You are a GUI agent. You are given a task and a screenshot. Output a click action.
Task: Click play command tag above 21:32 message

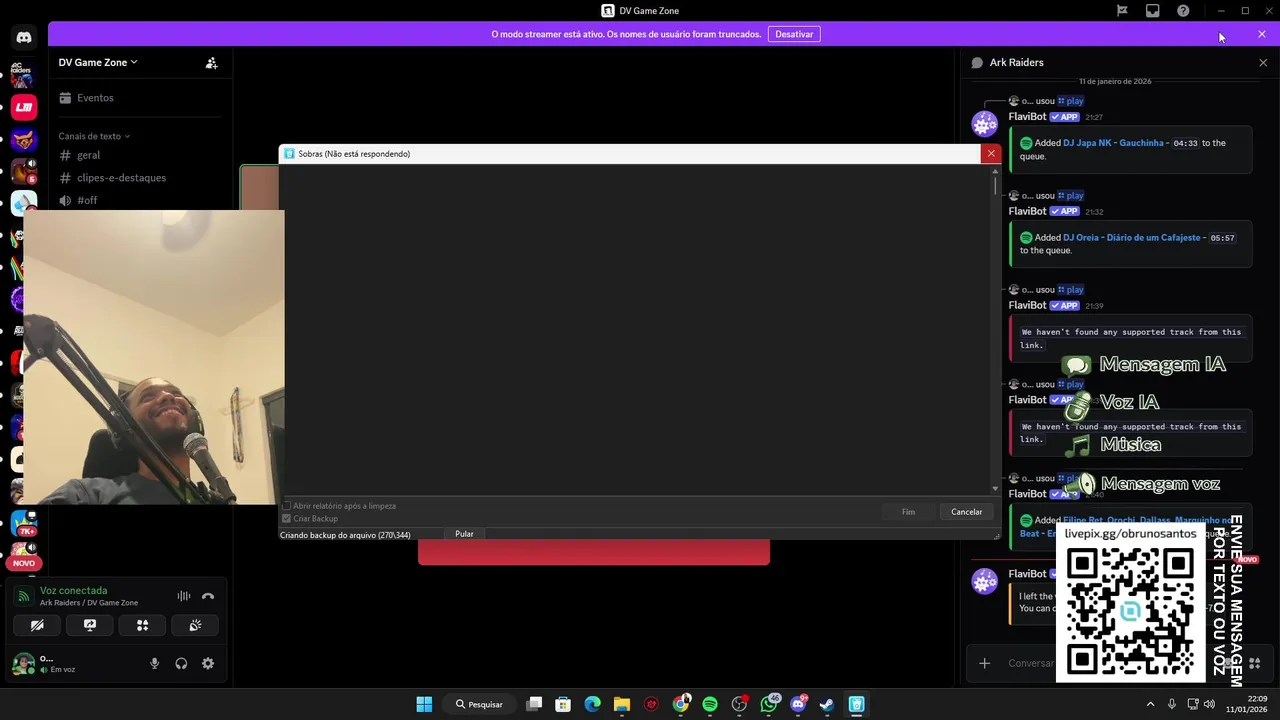1070,196
